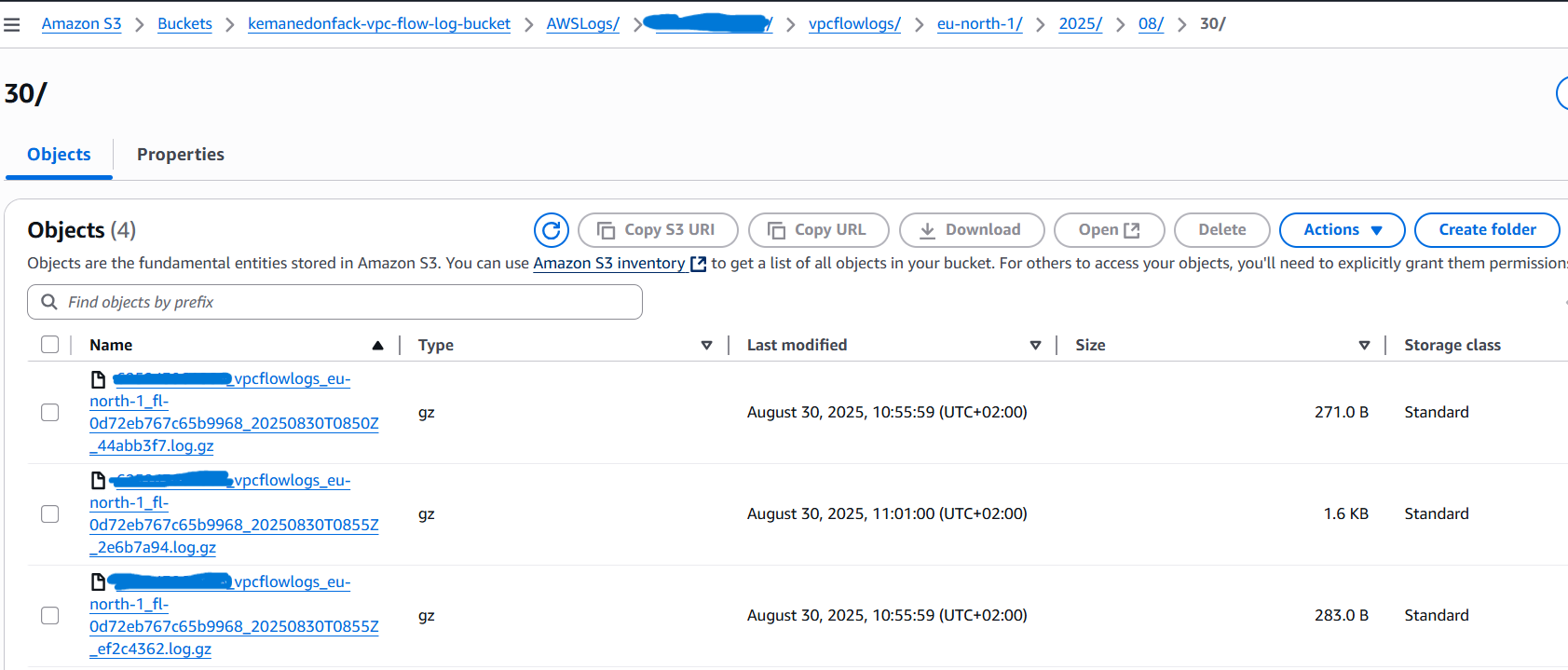
Task: Open the 44abb3f7.log.gz object link
Action: [234, 412]
